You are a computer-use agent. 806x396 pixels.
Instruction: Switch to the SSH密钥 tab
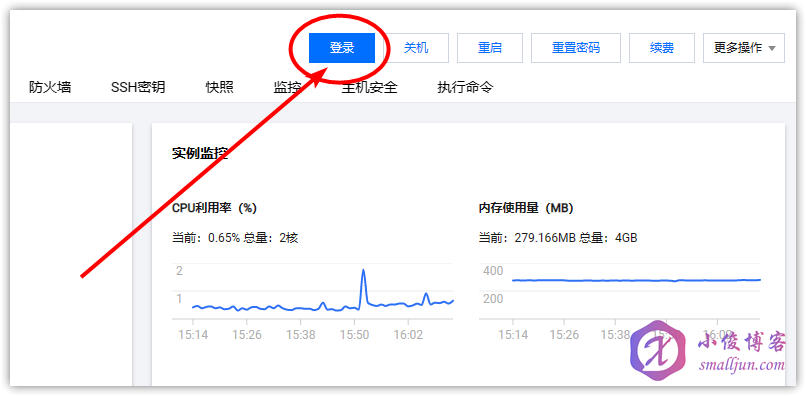[x=138, y=87]
